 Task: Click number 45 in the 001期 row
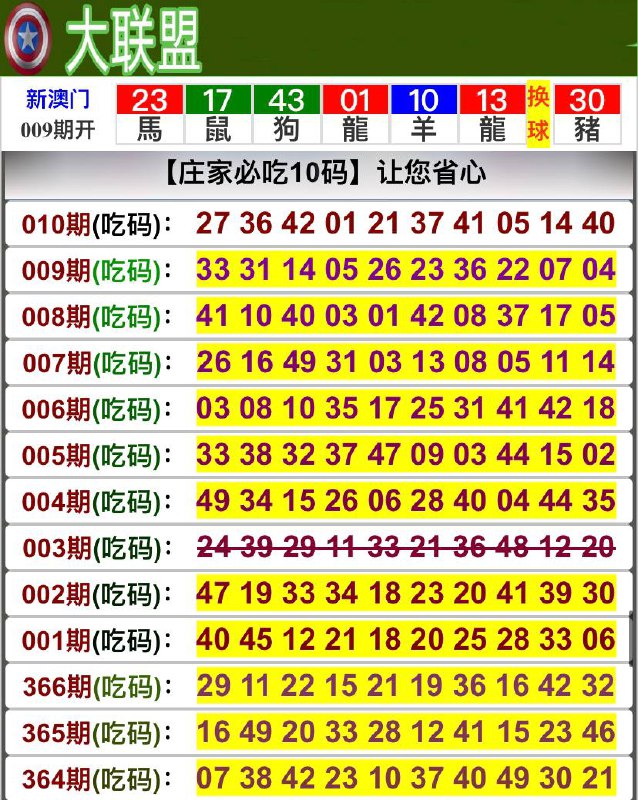256,639
